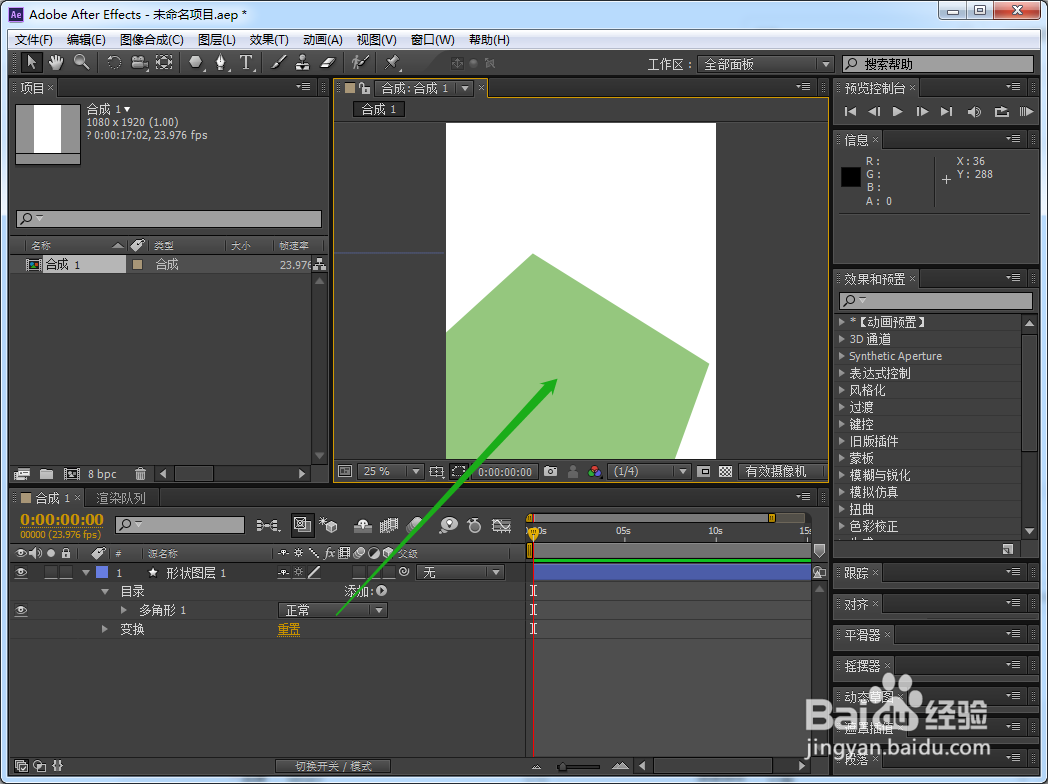Viewport: 1048px width, 784px height.
Task: Open the 25 % magnification dropdown
Action: tap(390, 472)
